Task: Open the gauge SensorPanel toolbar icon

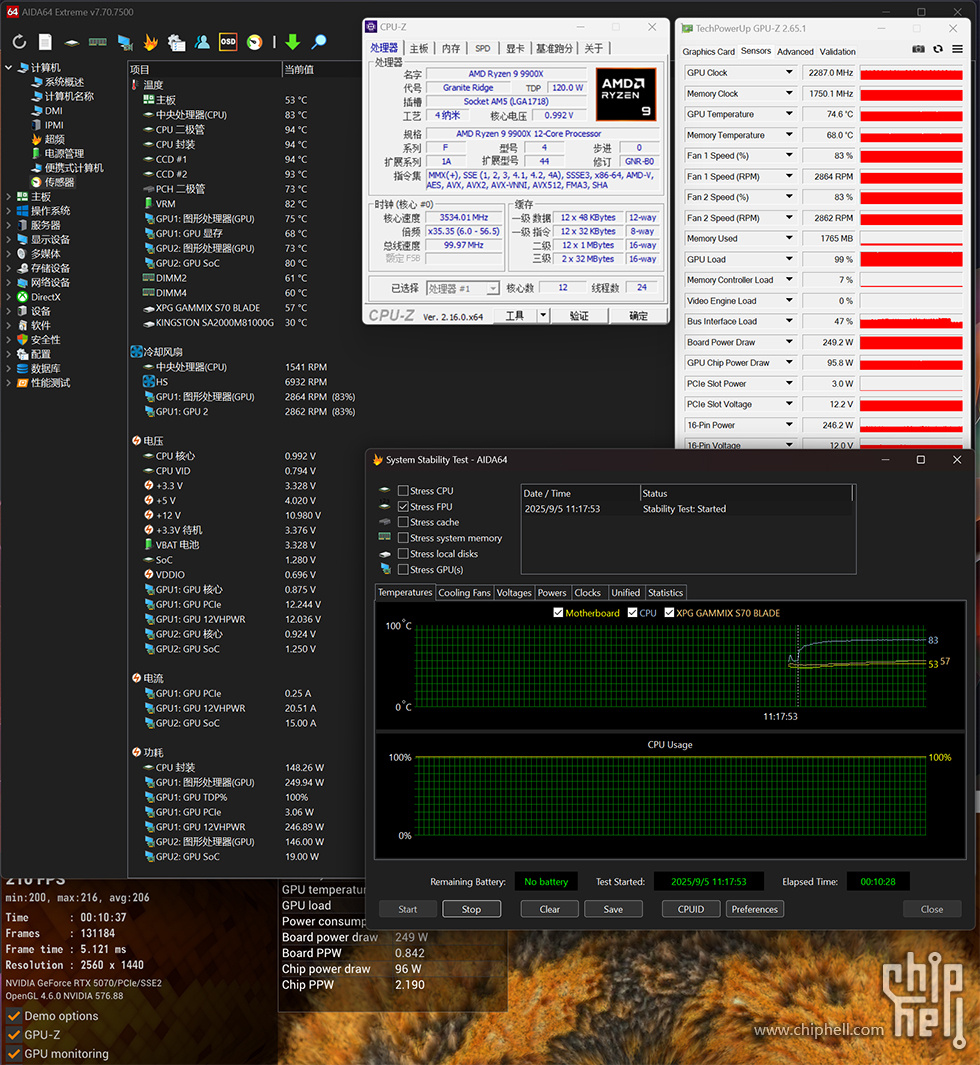Action: pyautogui.click(x=255, y=42)
